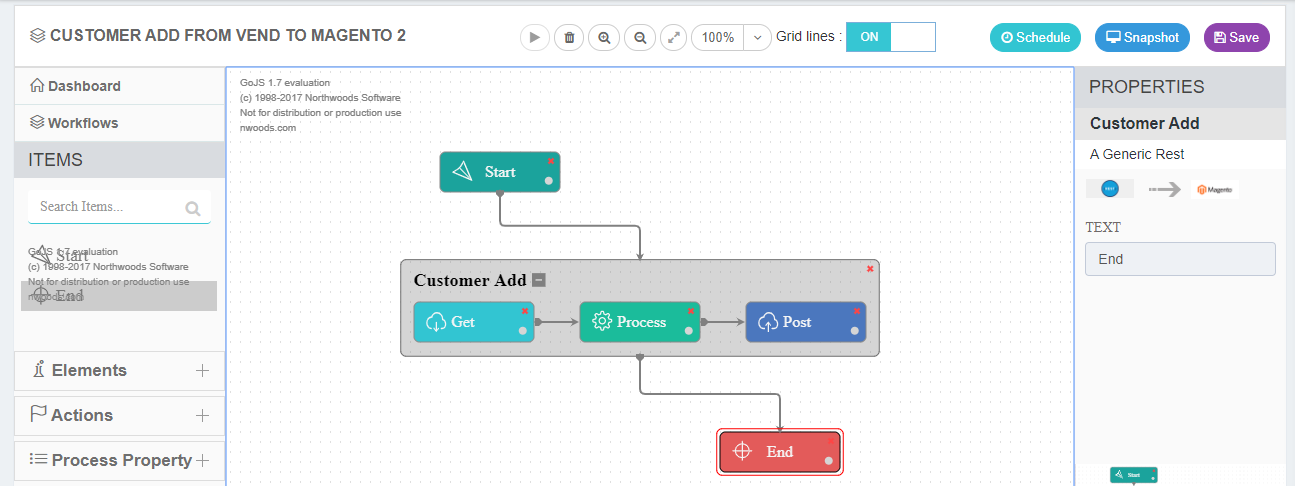The width and height of the screenshot is (1295, 486).
Task: Click the Schedule button
Action: 1036,37
